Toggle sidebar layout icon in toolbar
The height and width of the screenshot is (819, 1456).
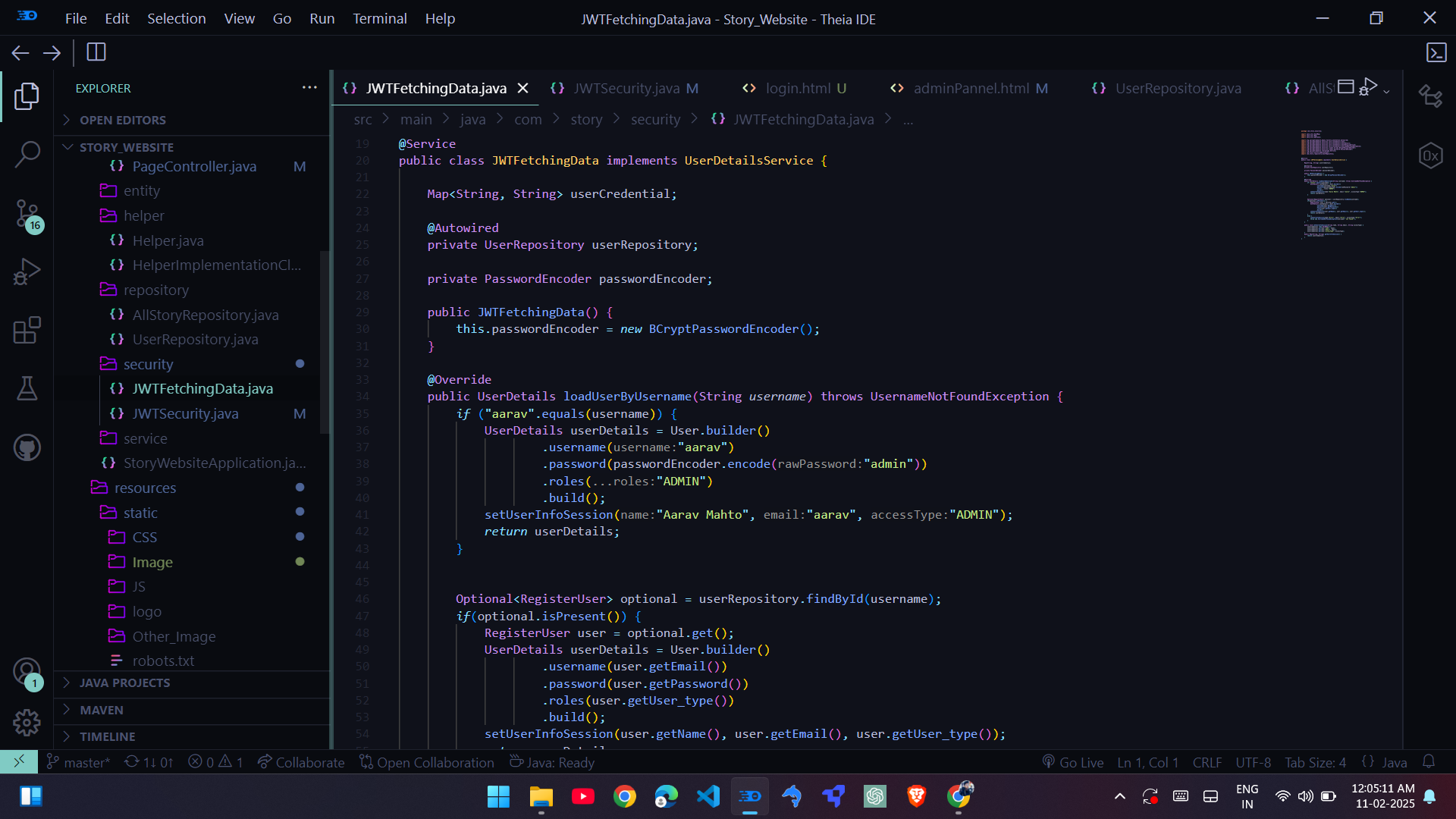point(96,52)
